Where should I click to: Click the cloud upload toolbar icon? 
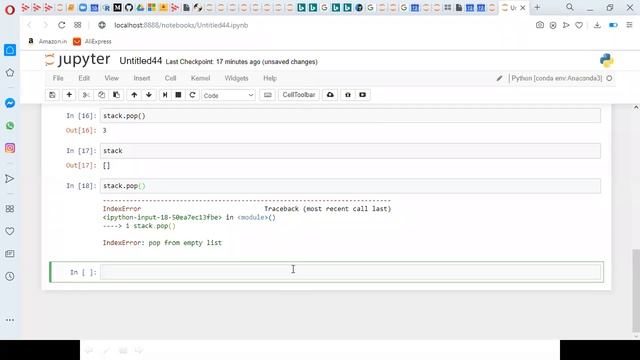[x=330, y=95]
